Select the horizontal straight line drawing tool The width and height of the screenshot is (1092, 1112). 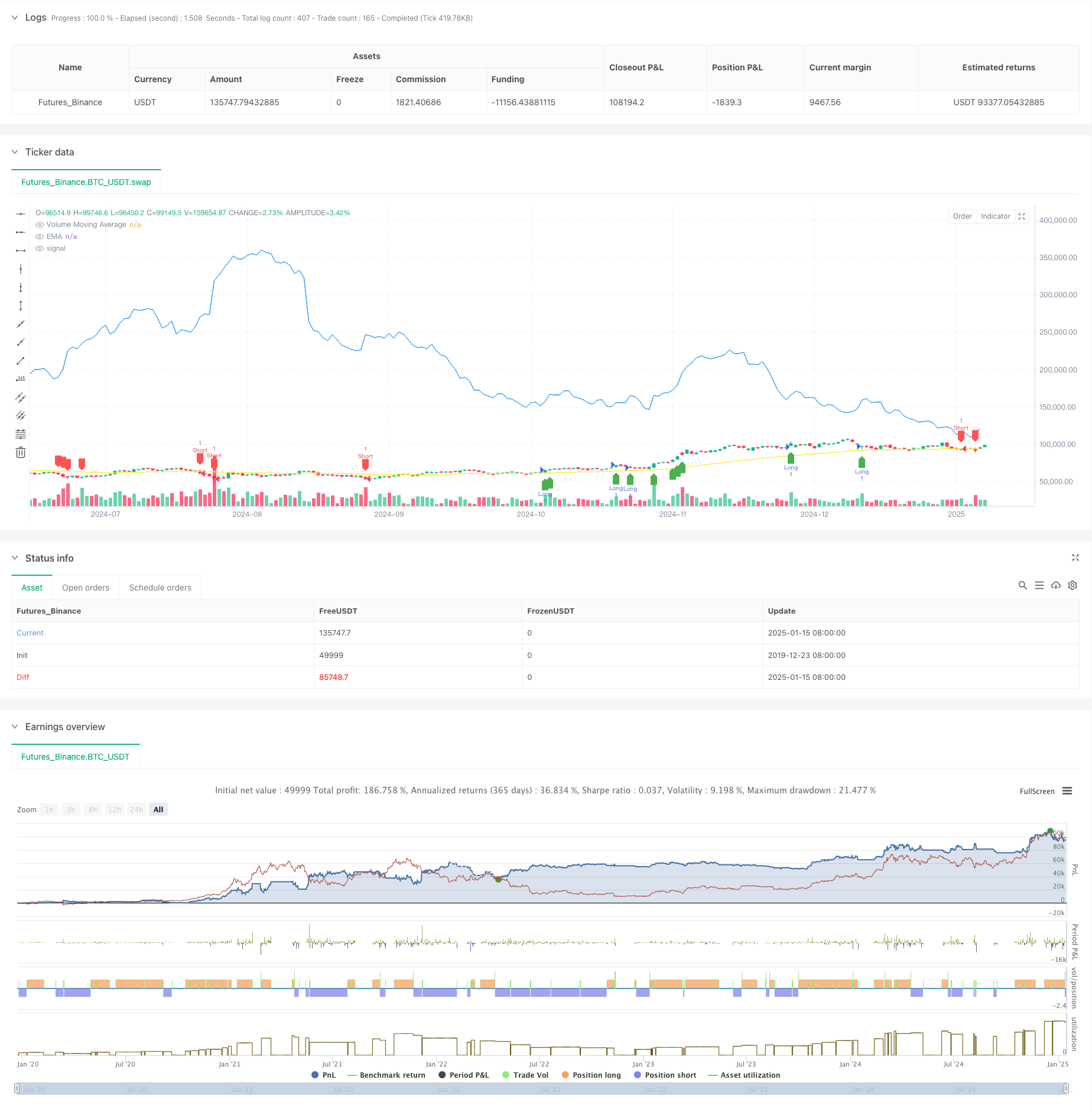[21, 214]
